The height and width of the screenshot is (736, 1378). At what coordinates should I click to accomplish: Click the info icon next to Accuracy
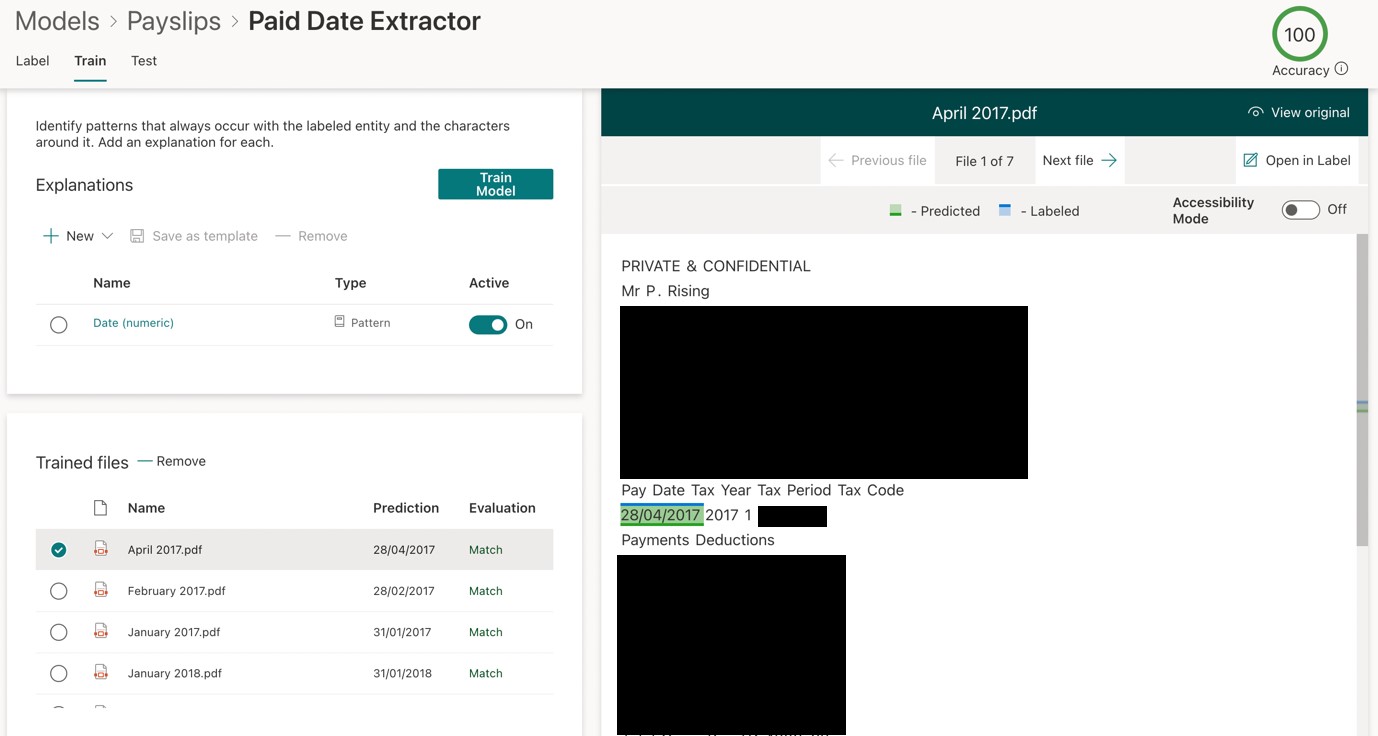pyautogui.click(x=1340, y=69)
